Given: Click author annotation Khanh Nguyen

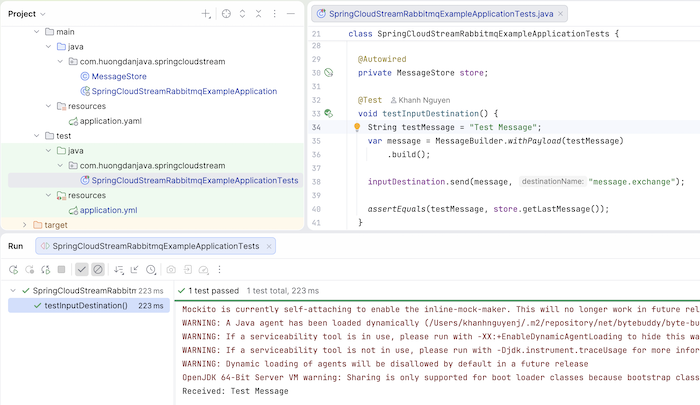Looking at the screenshot, I should point(420,100).
